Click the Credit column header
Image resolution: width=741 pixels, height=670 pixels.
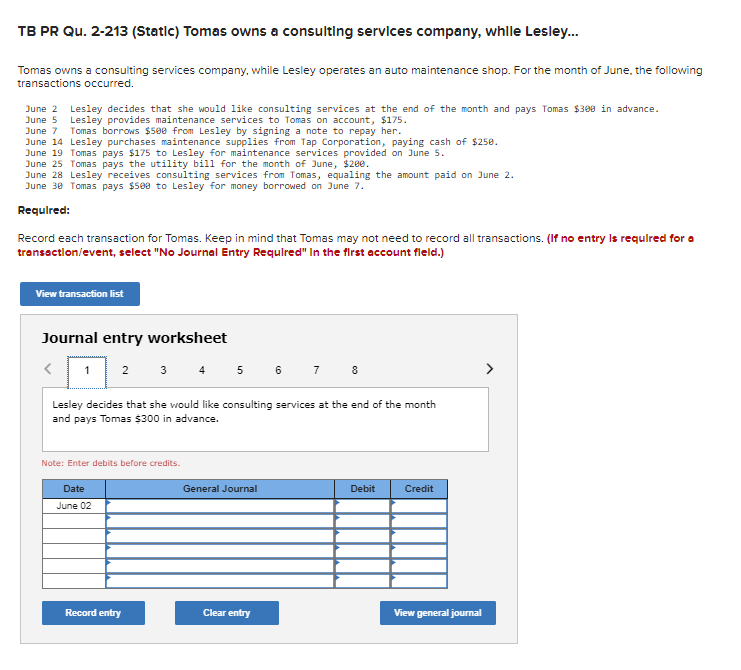[419, 489]
